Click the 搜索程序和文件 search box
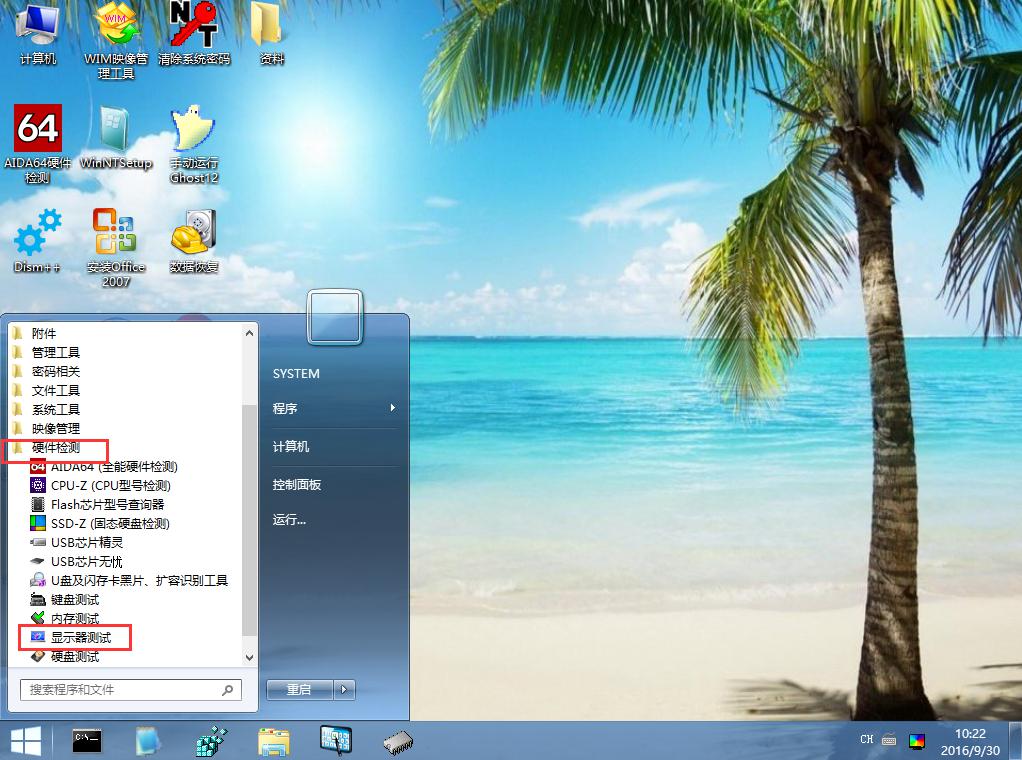The height and width of the screenshot is (760, 1022). (x=122, y=690)
